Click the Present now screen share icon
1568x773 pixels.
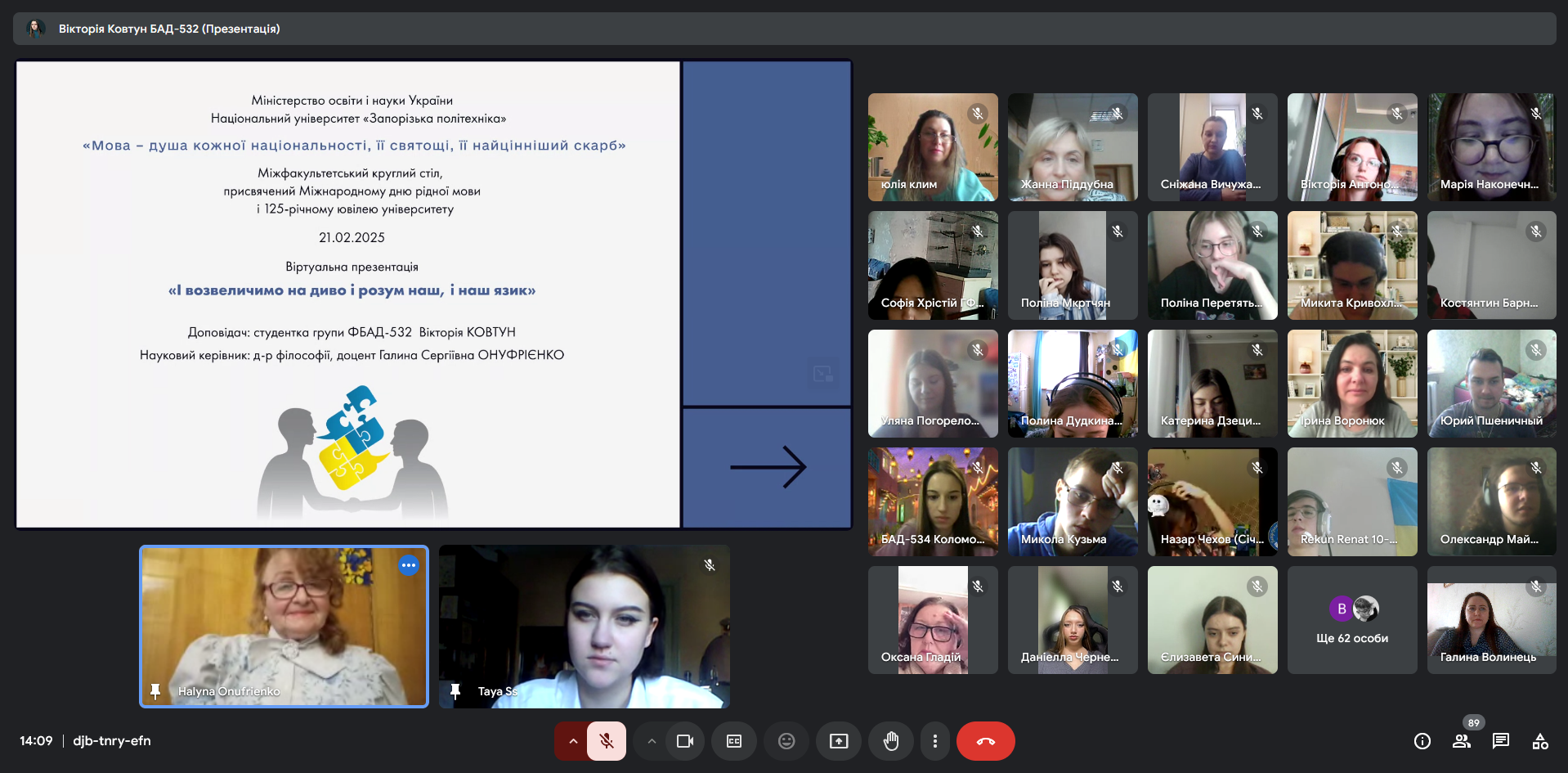(839, 741)
